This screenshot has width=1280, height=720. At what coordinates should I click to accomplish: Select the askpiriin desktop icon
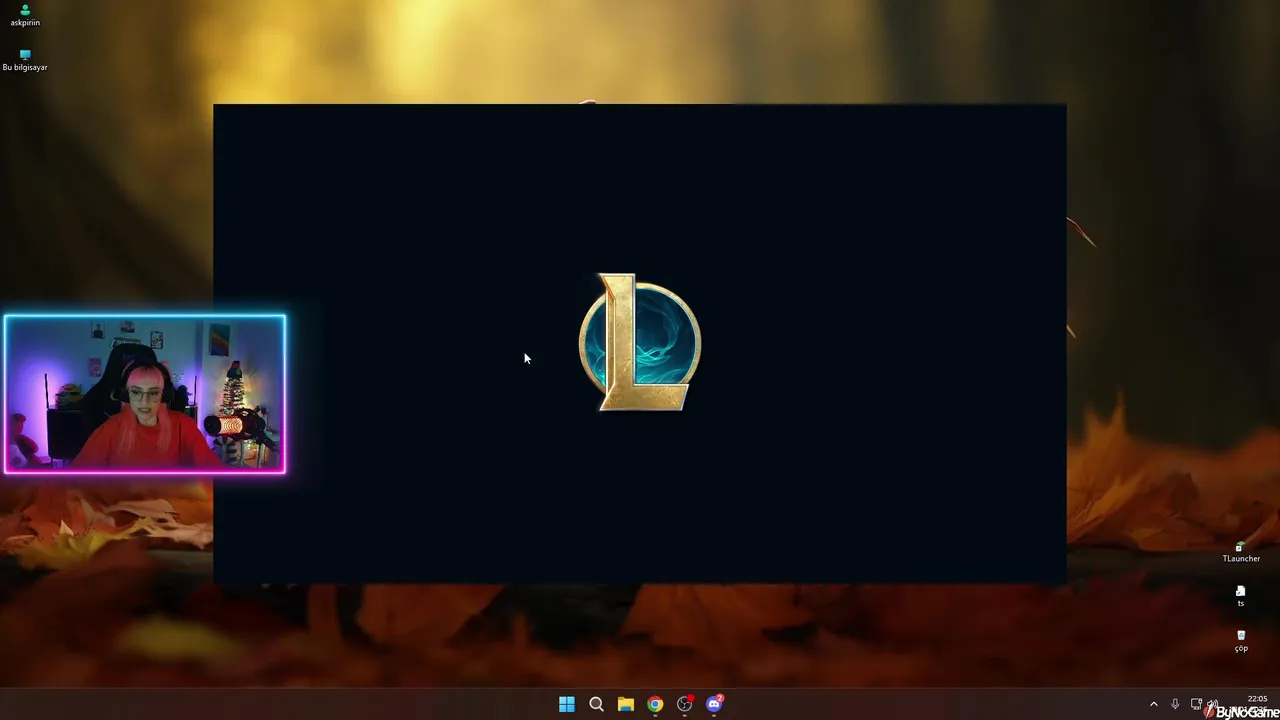click(x=25, y=15)
